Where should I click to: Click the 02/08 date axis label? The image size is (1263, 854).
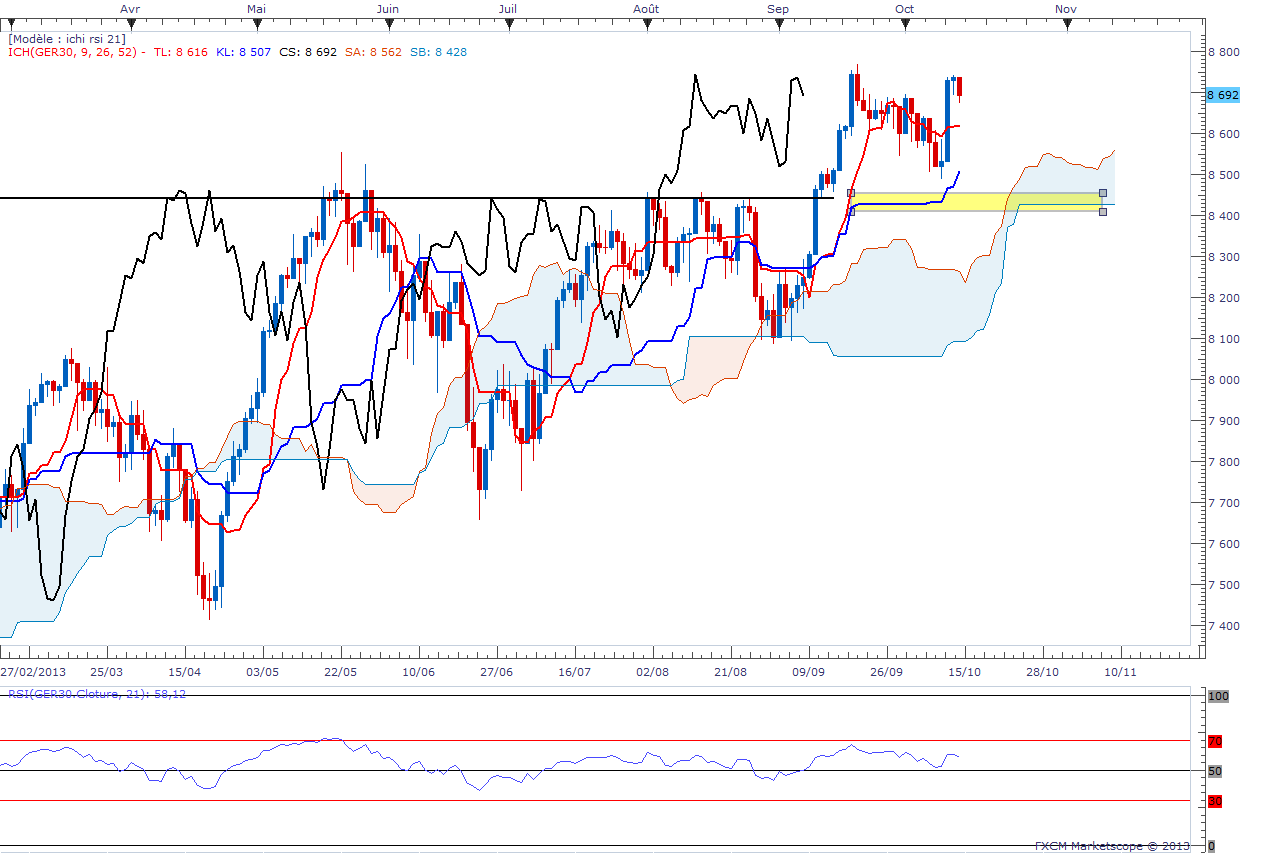pos(652,672)
